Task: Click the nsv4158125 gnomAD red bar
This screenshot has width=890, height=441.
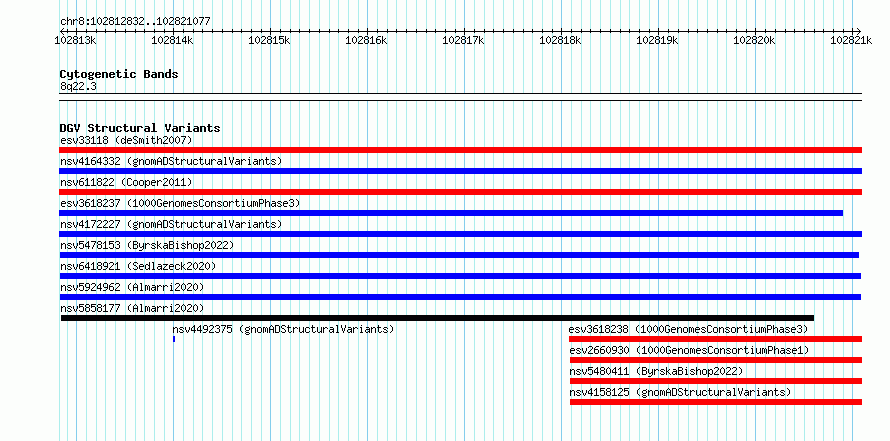Action: pos(716,402)
